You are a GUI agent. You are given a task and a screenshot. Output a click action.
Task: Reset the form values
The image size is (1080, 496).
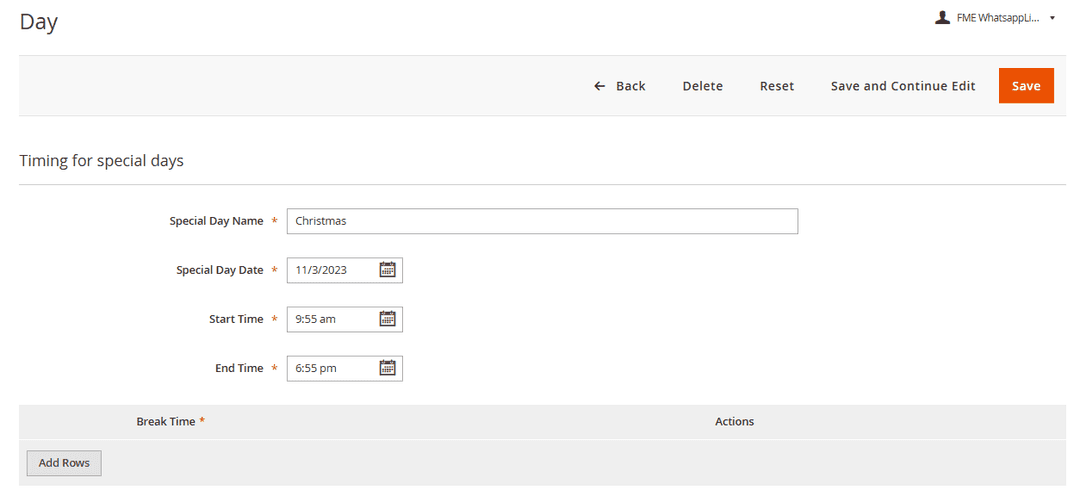click(777, 86)
